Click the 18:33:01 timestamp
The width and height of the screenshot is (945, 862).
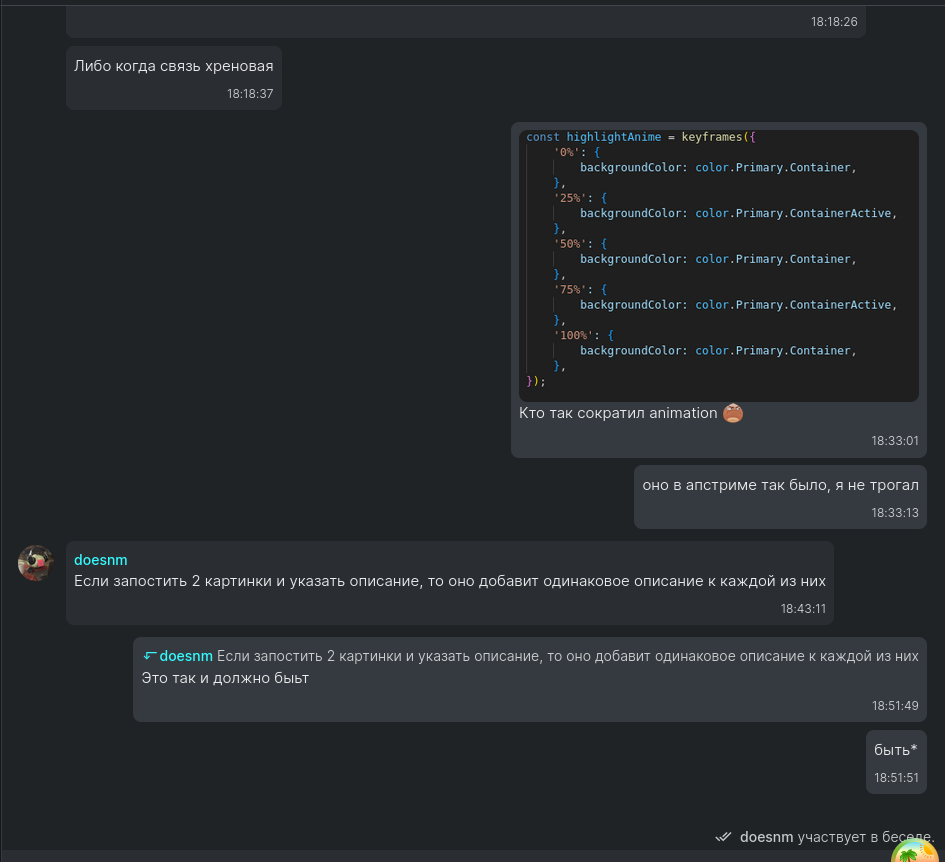click(894, 440)
